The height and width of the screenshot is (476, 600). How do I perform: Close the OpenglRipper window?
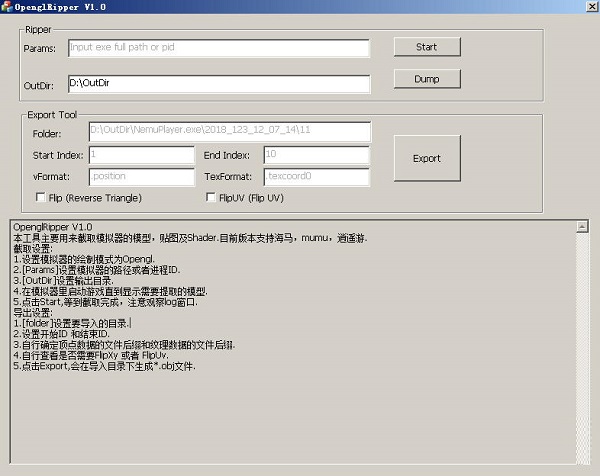(592, 7)
